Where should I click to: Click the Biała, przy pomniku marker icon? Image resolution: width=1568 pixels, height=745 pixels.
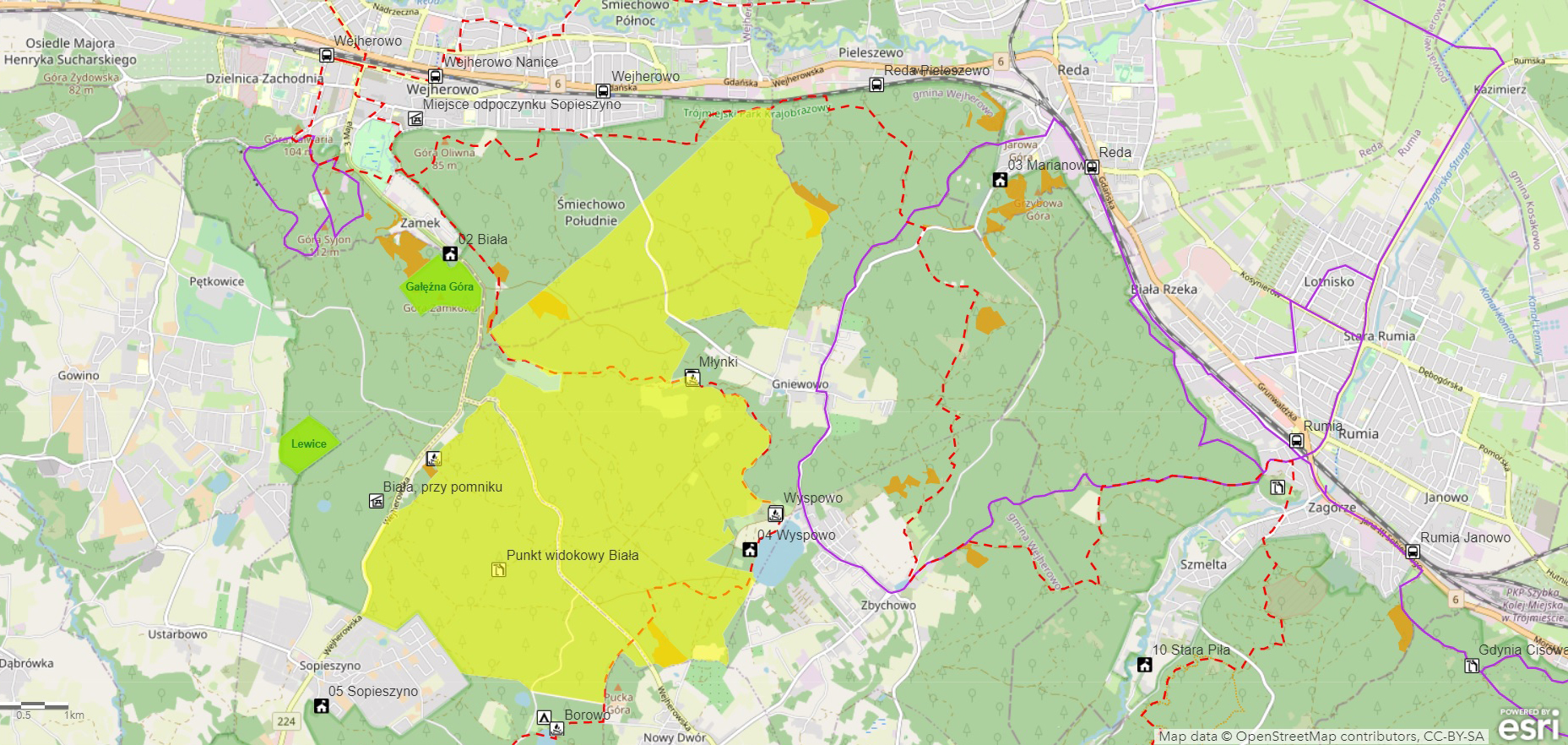[x=377, y=502]
